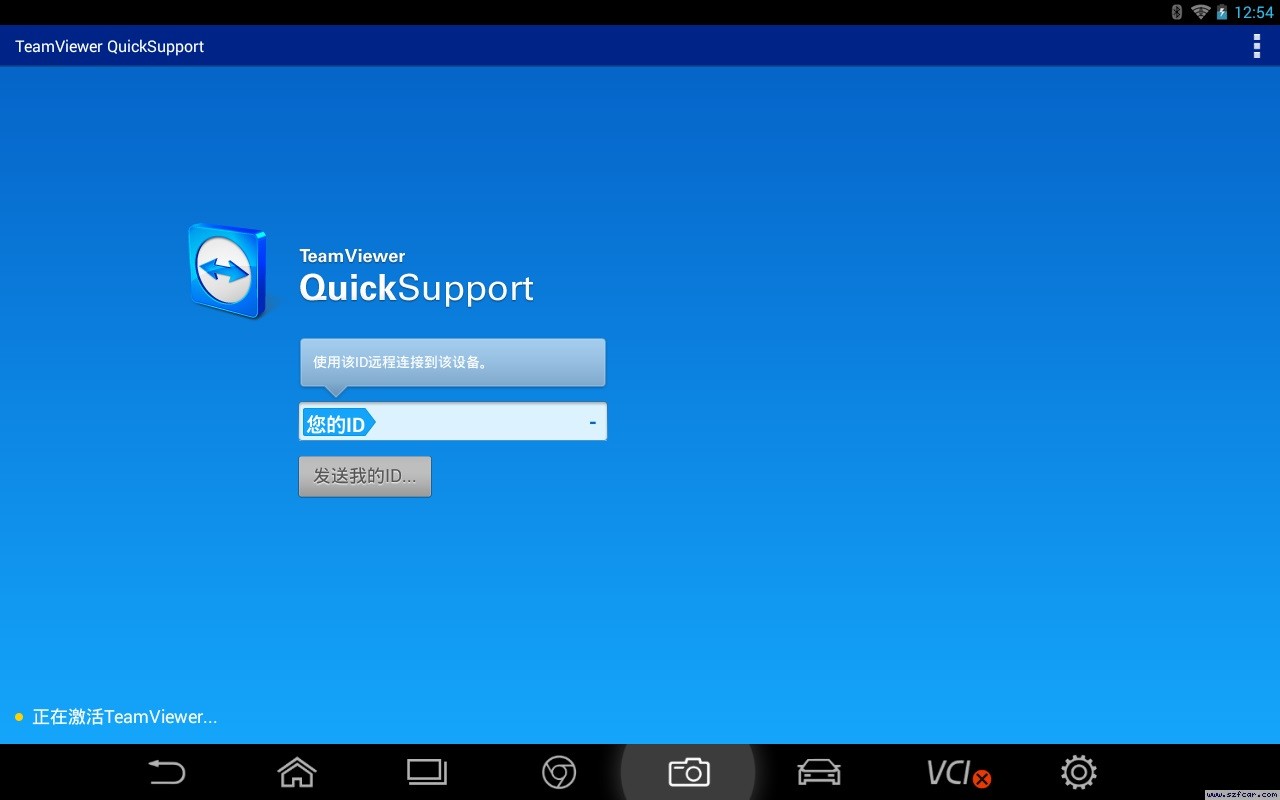
Task: Click the TeamViewer double-arrow logo
Action: [227, 270]
